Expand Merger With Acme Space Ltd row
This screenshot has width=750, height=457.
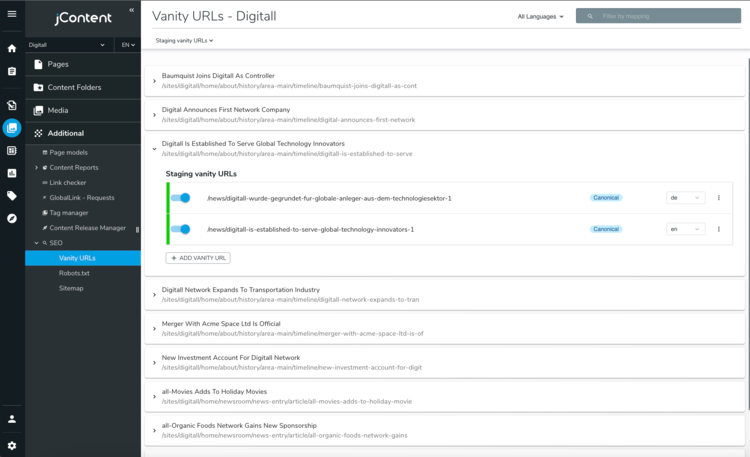(154, 329)
